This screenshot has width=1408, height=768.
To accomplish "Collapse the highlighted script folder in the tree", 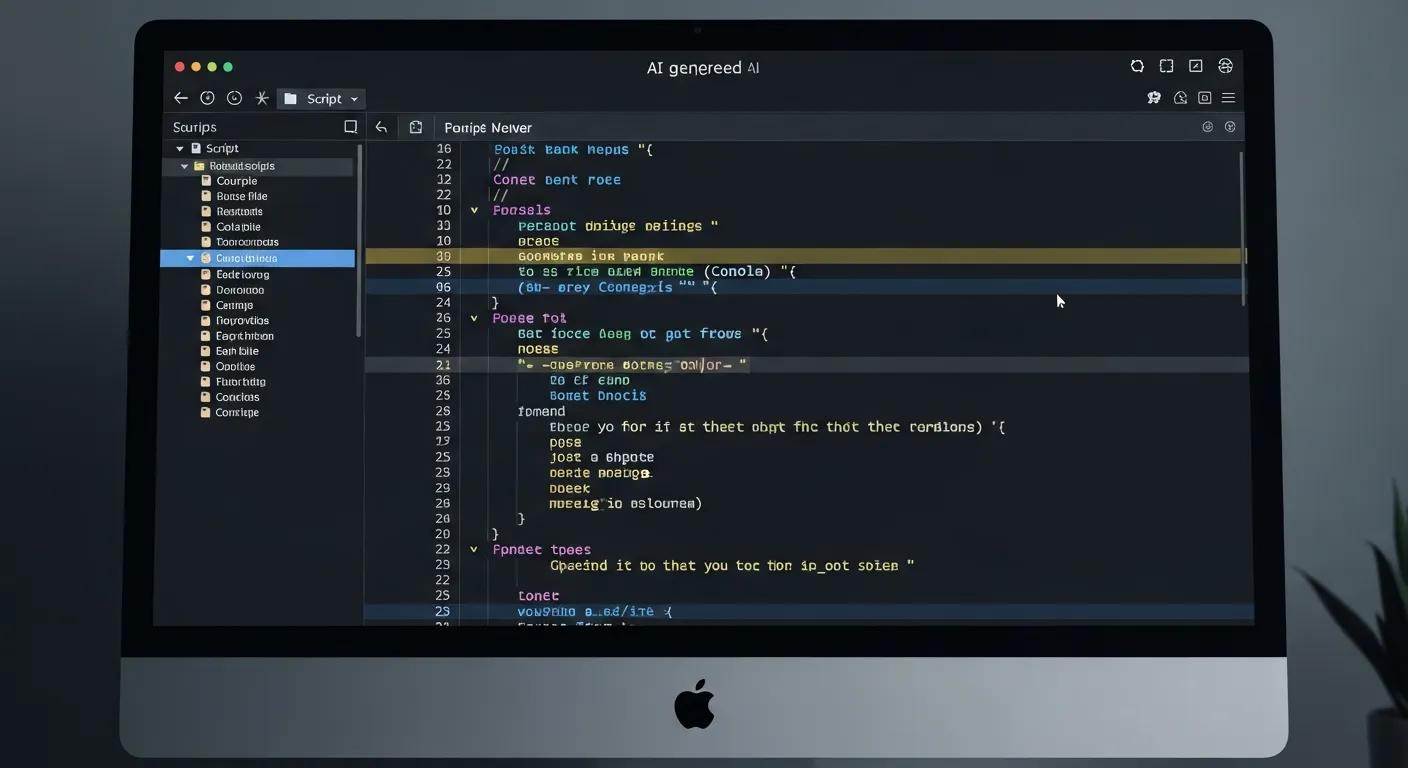I will 189,258.
